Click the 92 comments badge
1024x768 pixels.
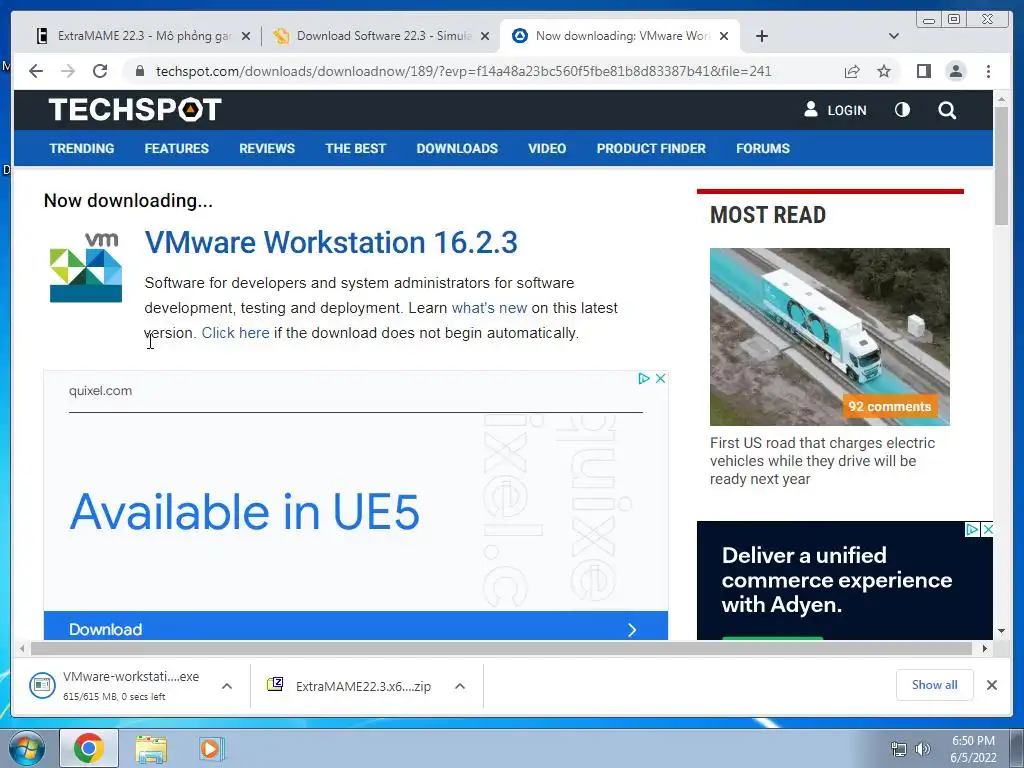tap(889, 406)
